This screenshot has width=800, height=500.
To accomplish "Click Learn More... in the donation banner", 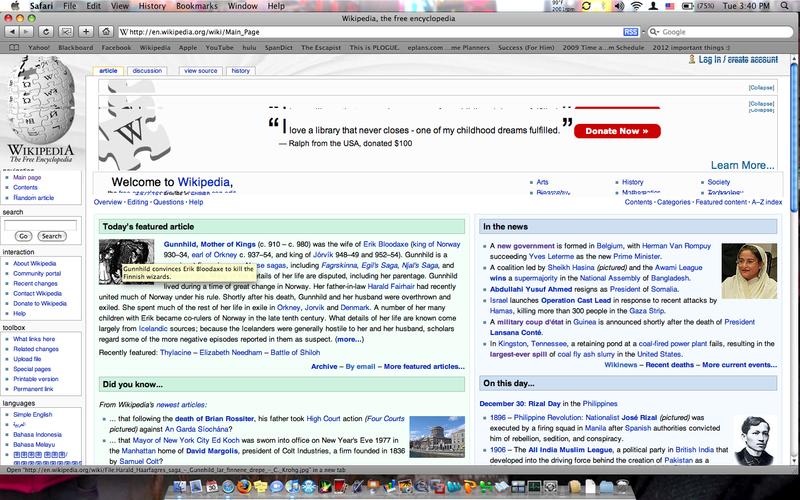I will pyautogui.click(x=742, y=165).
